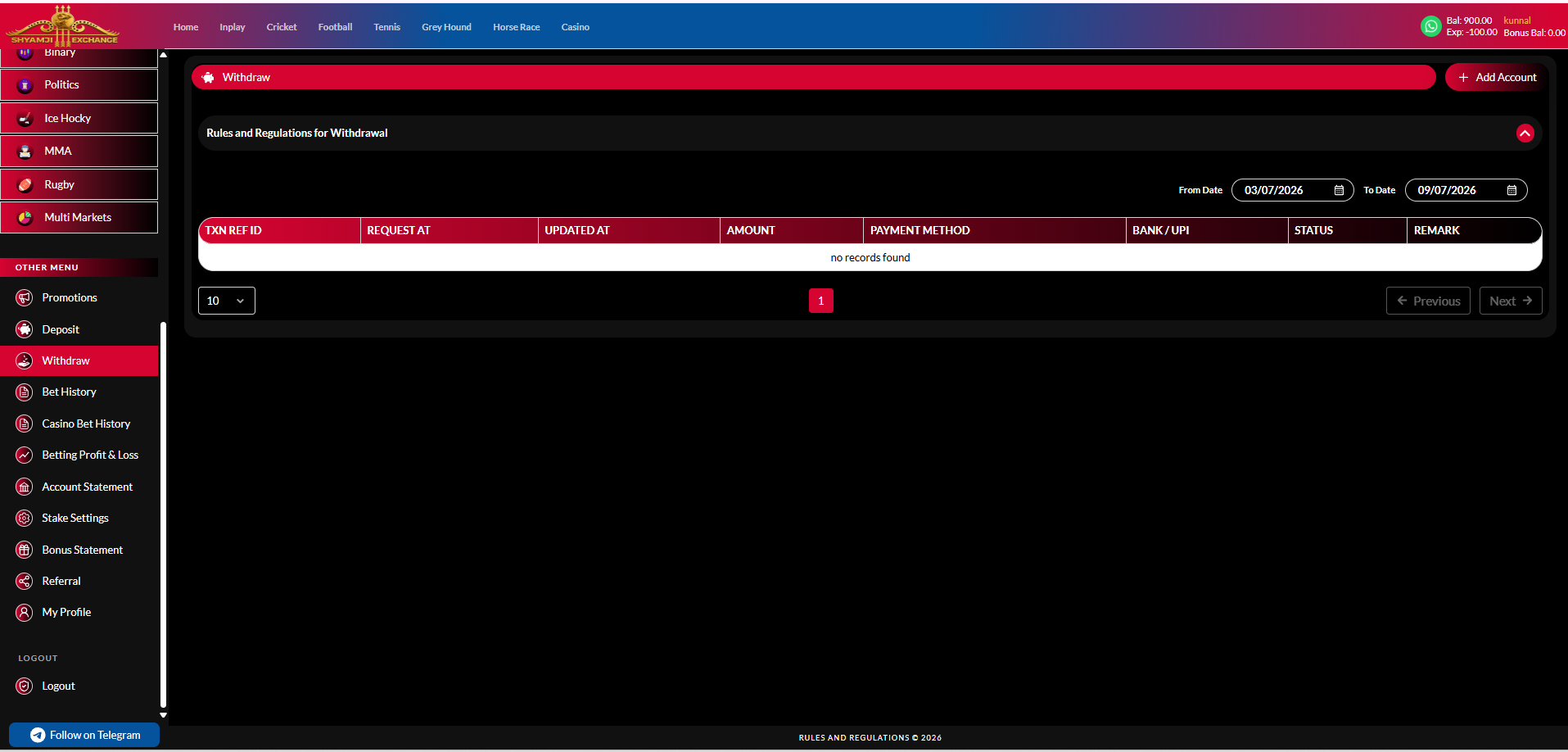The width and height of the screenshot is (1568, 752).
Task: Open the From Date calendar picker icon
Action: (x=1339, y=190)
